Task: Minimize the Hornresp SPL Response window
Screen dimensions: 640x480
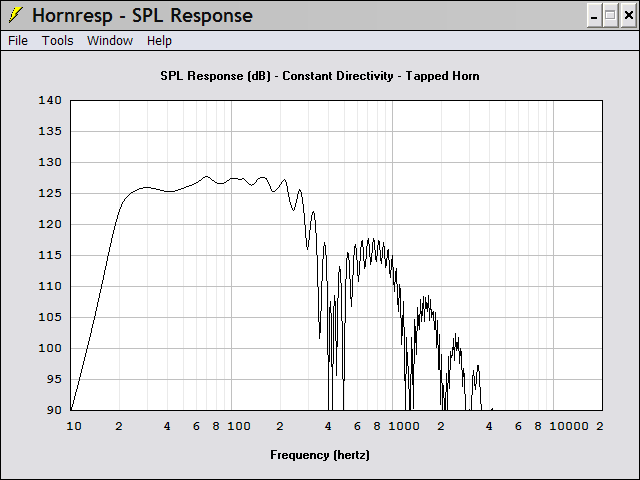Action: tap(594, 16)
